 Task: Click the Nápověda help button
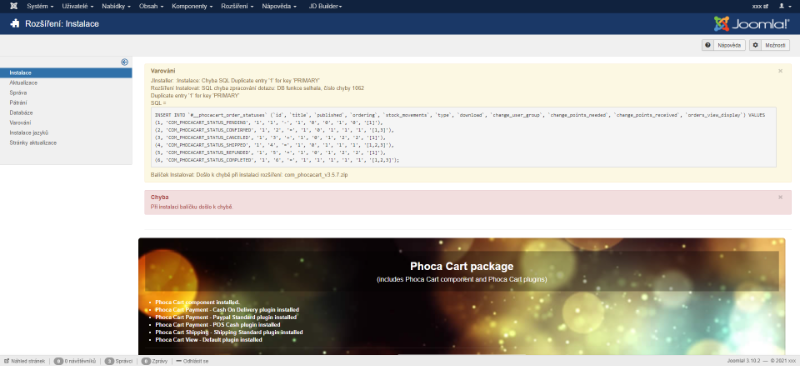[723, 45]
